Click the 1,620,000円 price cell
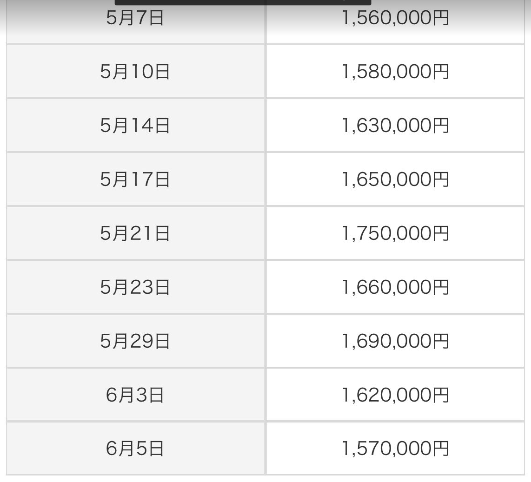Image resolution: width=531 pixels, height=482 pixels. click(395, 395)
